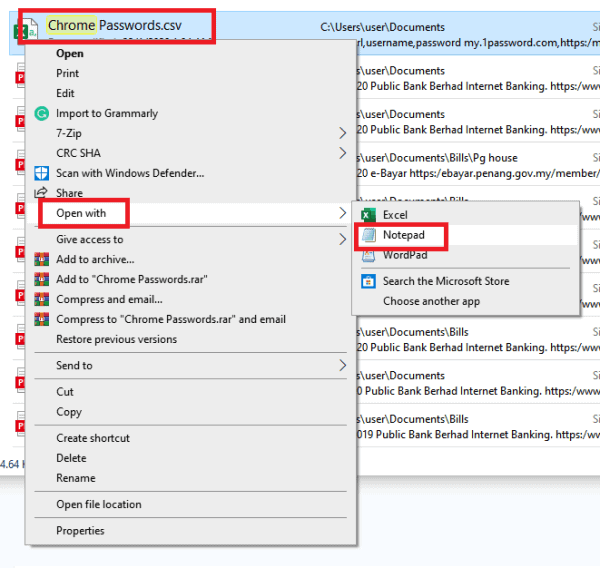Click the 019 Public Bank Berhad result text
Viewport: 600px width, 568px height.
[x=478, y=434]
